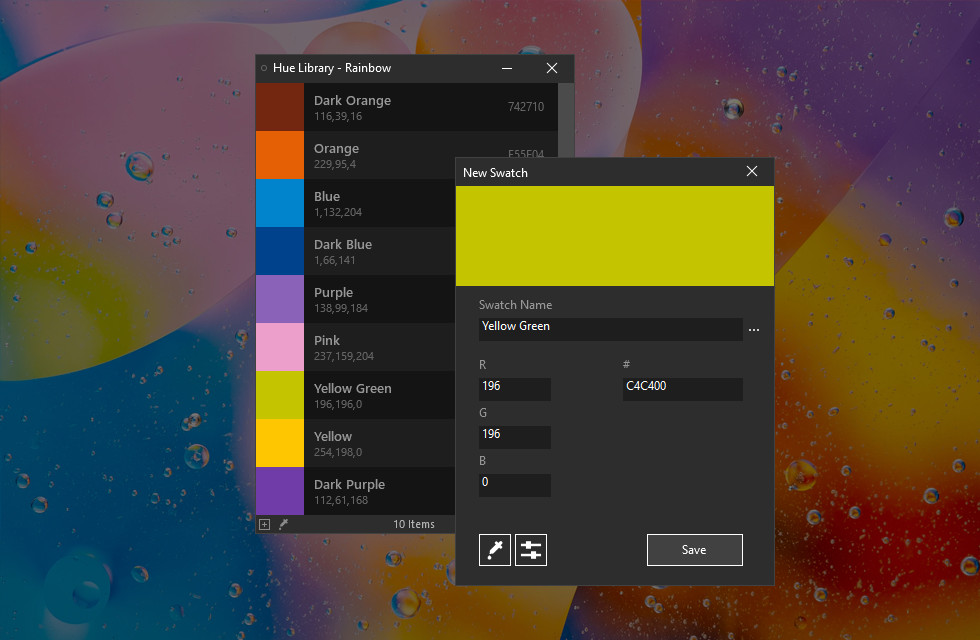The image size is (980, 640).
Task: Select the Dark Purple color square
Action: [280, 491]
